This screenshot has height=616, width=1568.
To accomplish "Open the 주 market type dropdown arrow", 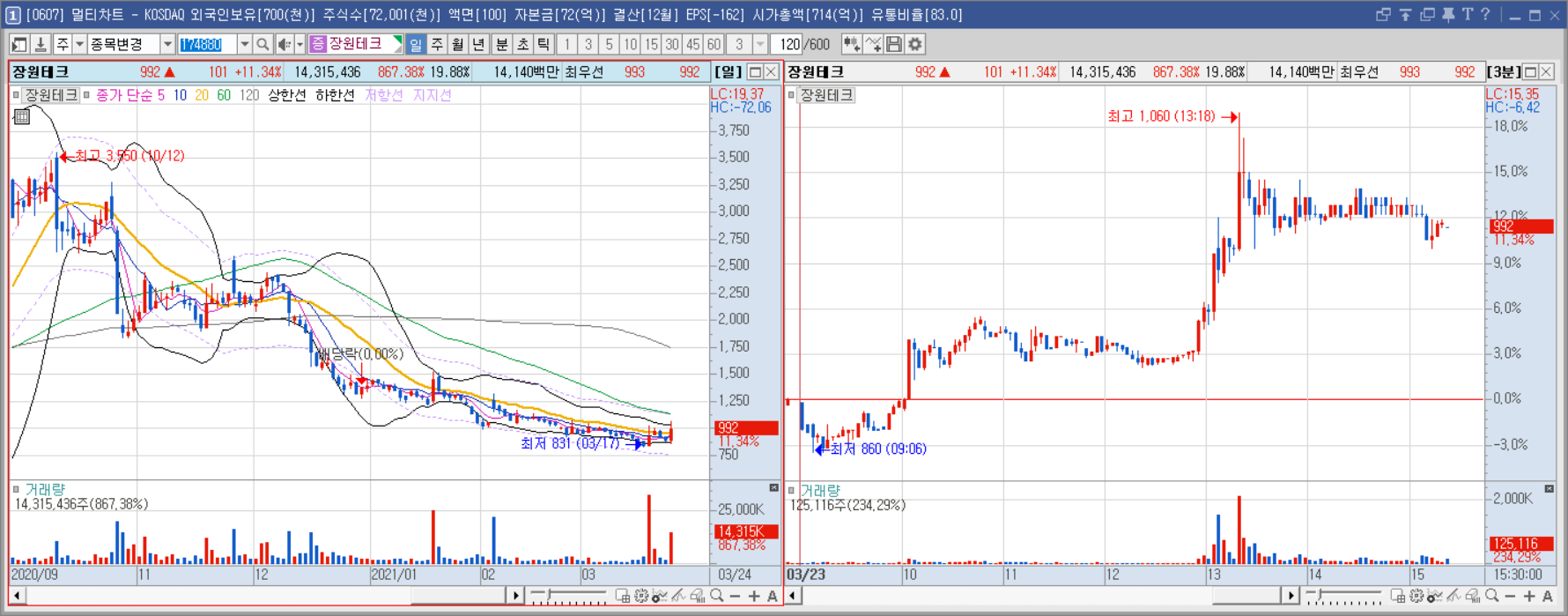I will click(79, 44).
